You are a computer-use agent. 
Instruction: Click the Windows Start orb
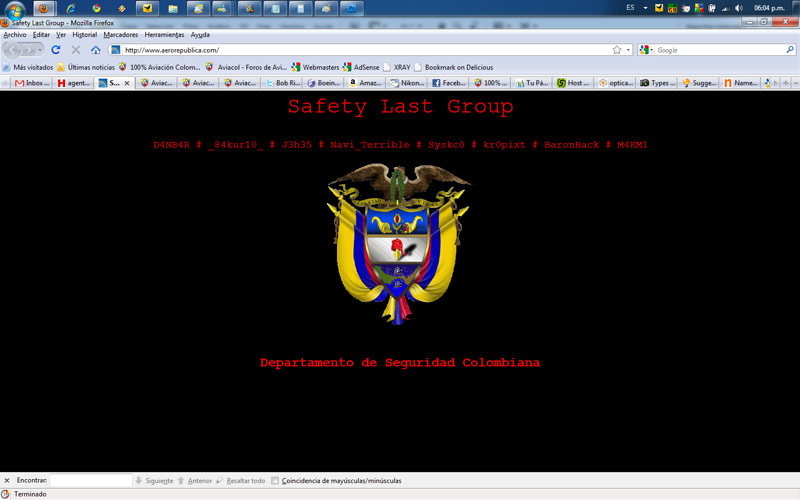(14, 9)
